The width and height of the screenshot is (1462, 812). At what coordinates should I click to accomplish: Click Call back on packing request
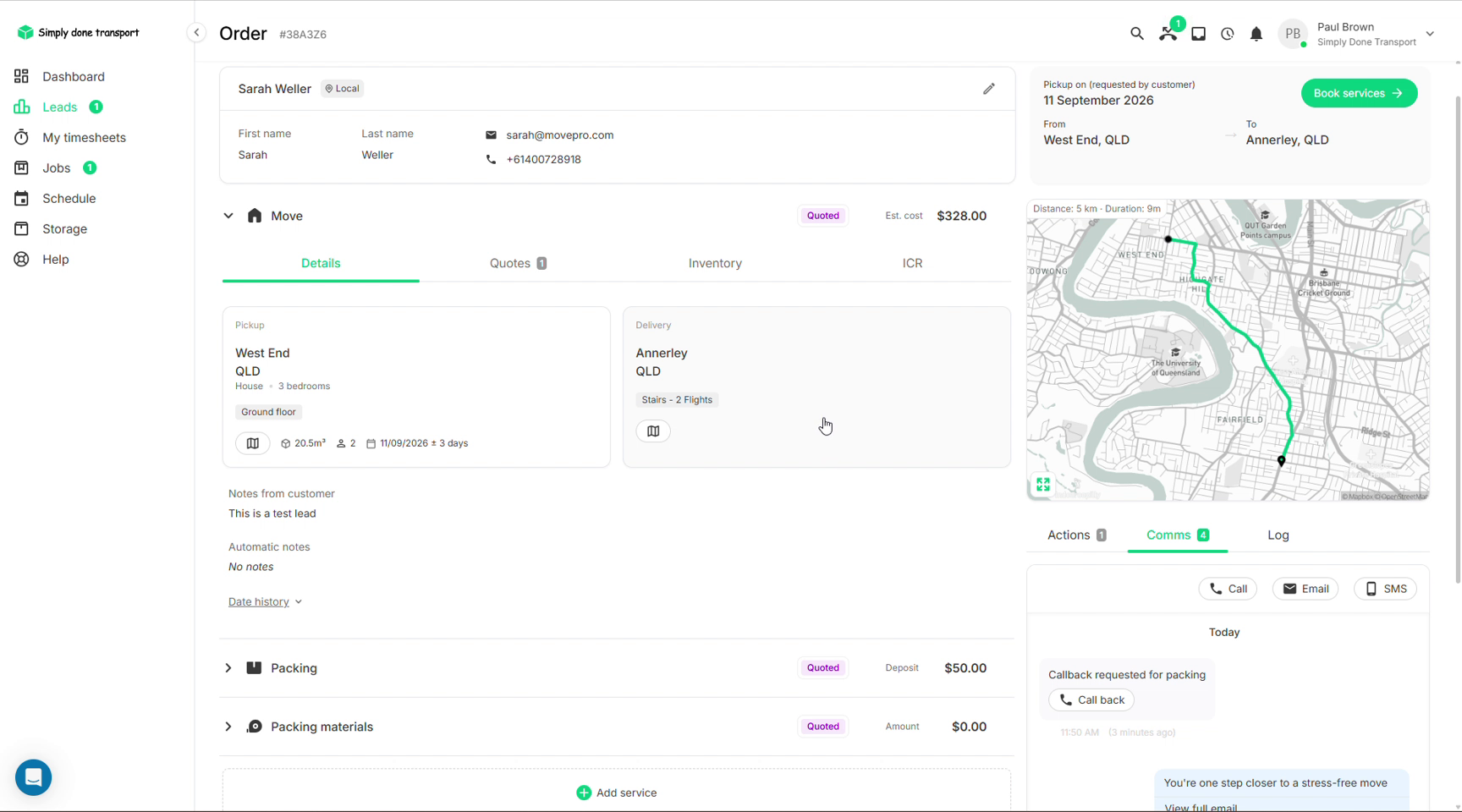tap(1091, 700)
